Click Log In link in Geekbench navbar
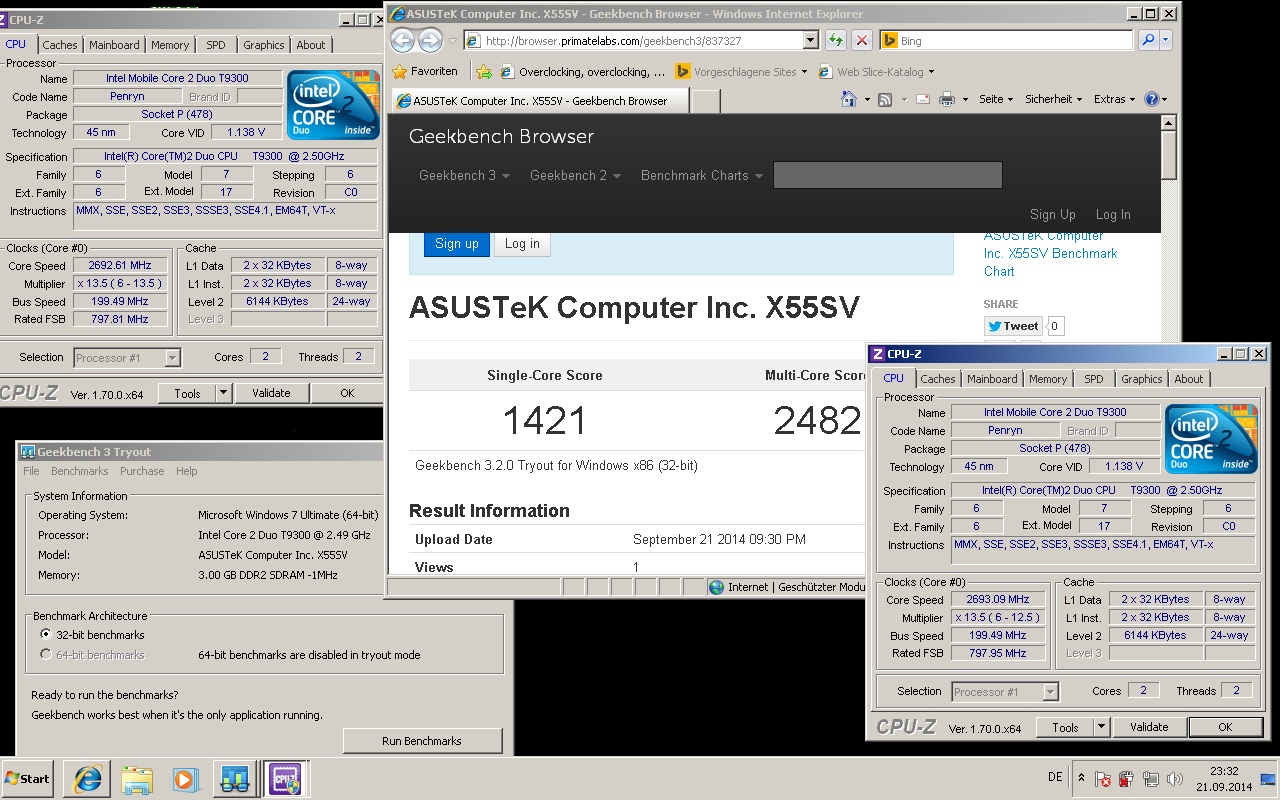The image size is (1280, 800). tap(1113, 214)
